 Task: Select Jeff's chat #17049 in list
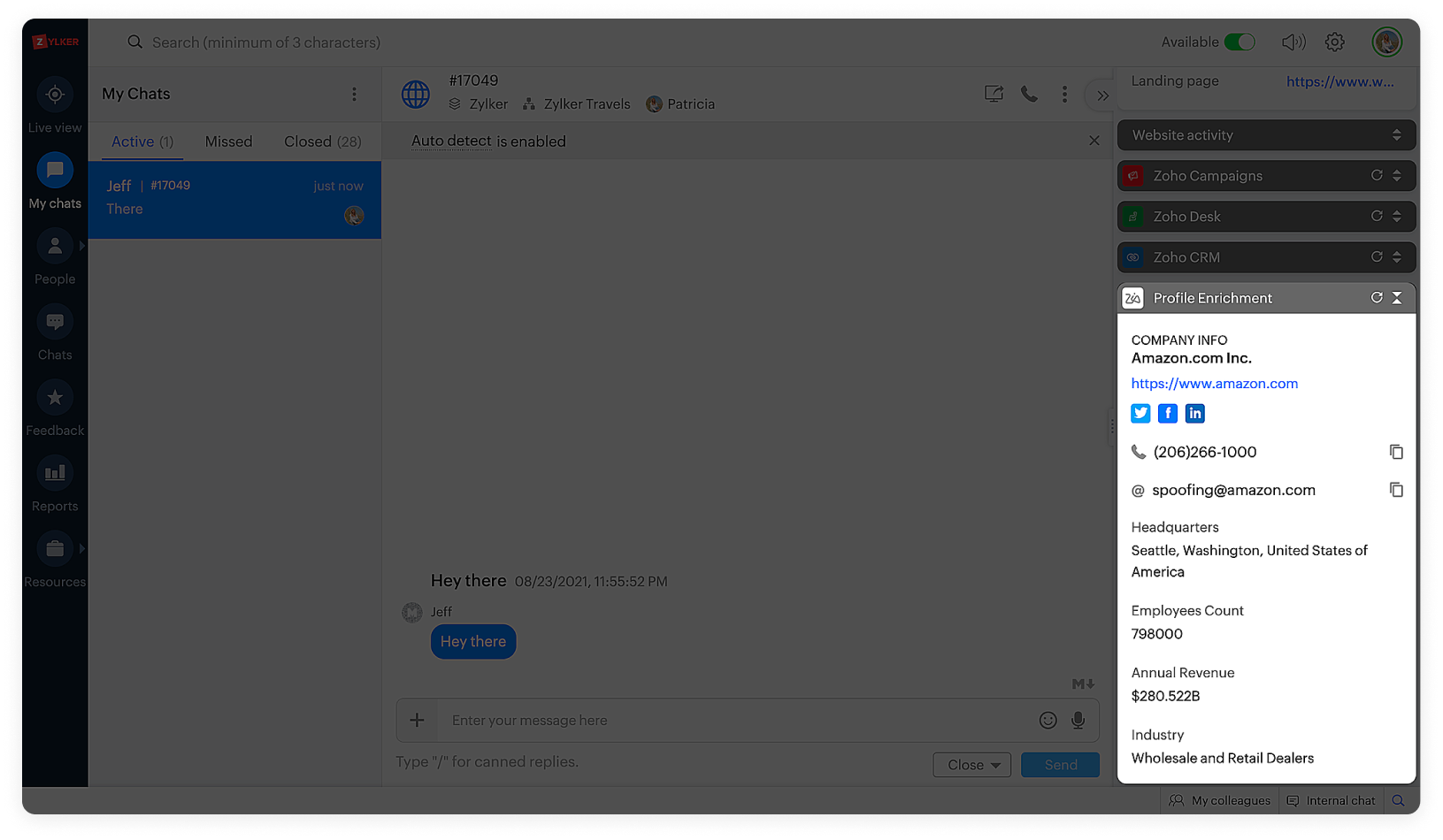click(x=234, y=199)
